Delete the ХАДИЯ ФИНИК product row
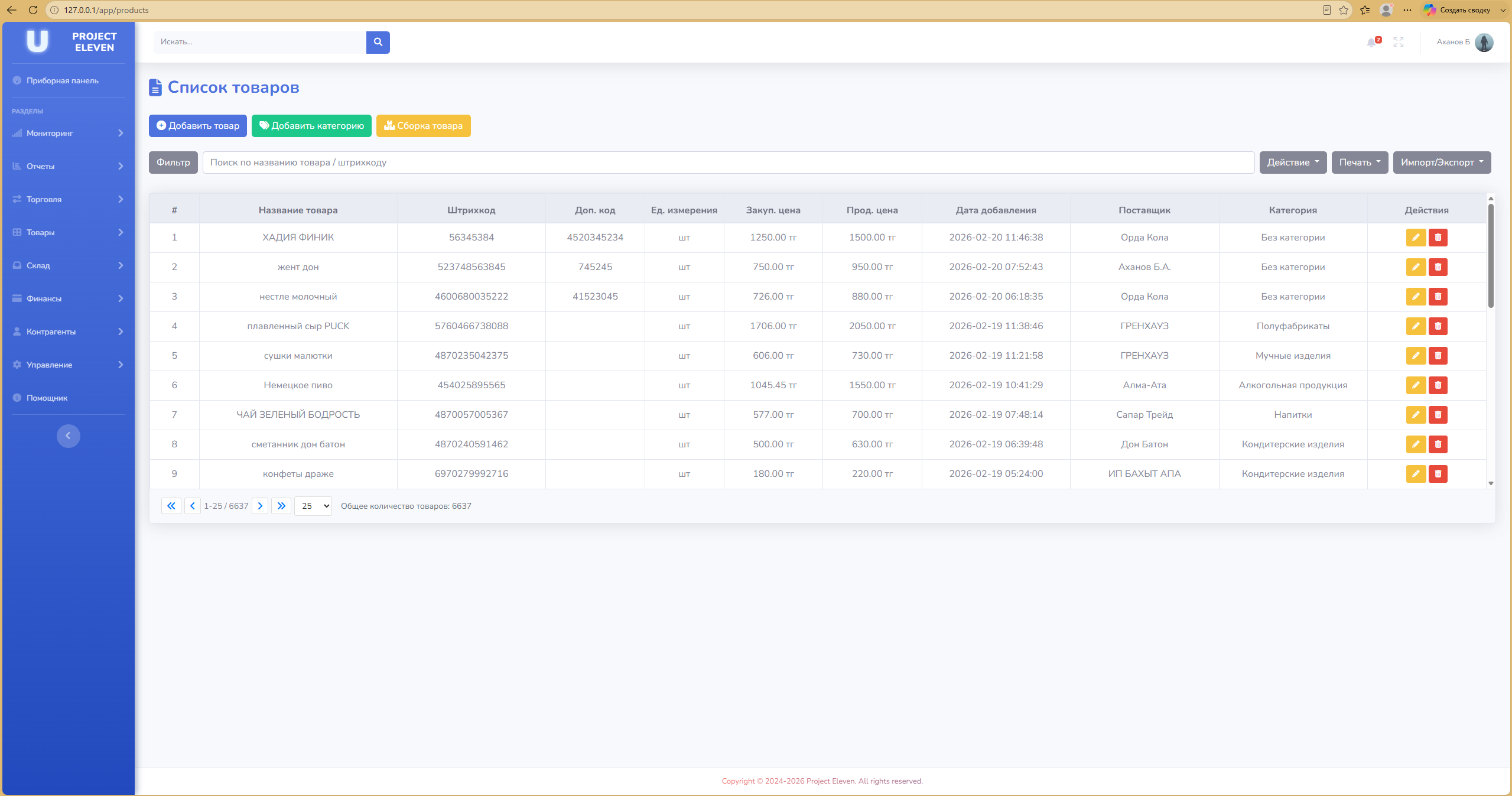 tap(1438, 238)
